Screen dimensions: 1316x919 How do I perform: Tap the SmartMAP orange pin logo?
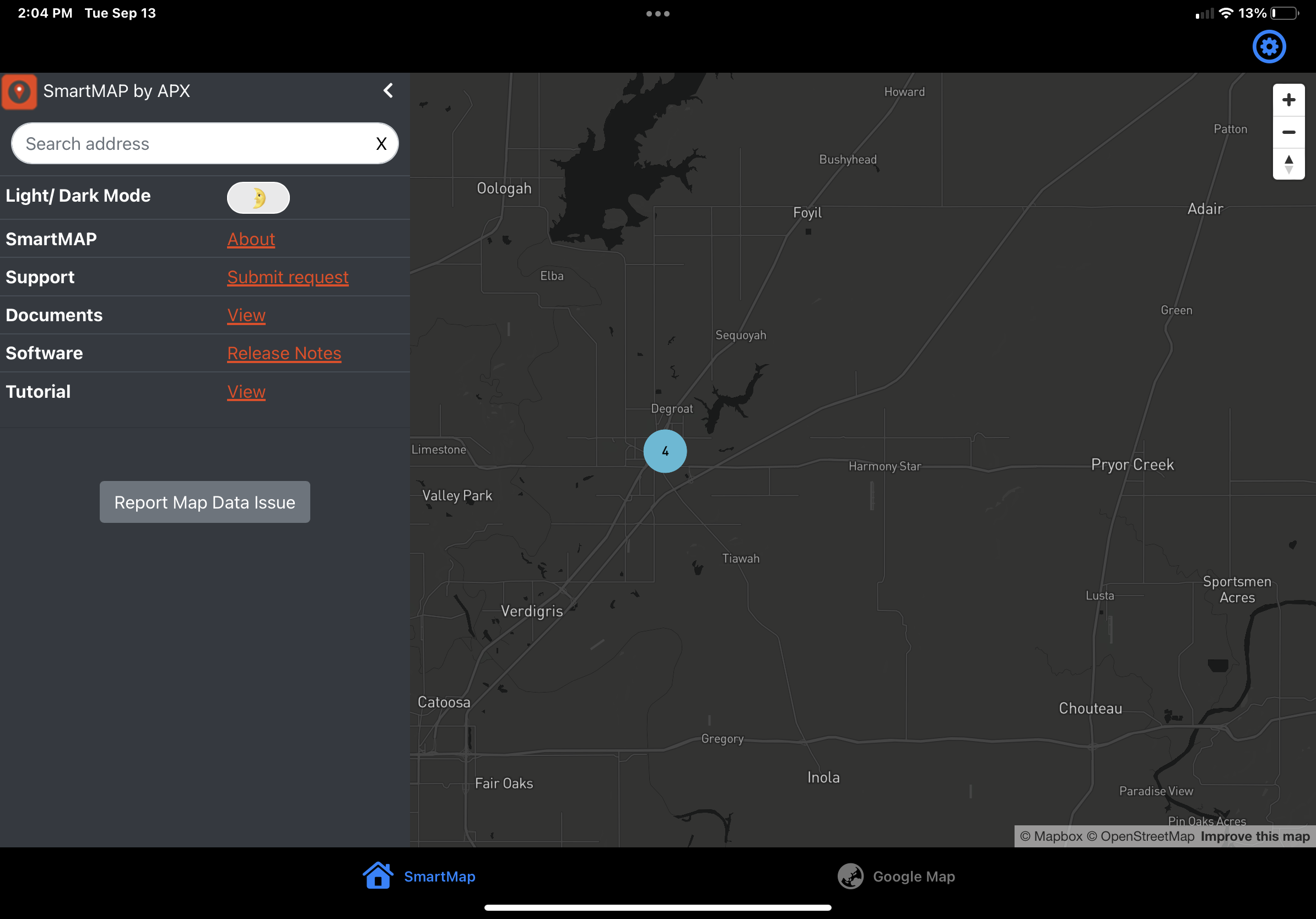click(19, 91)
